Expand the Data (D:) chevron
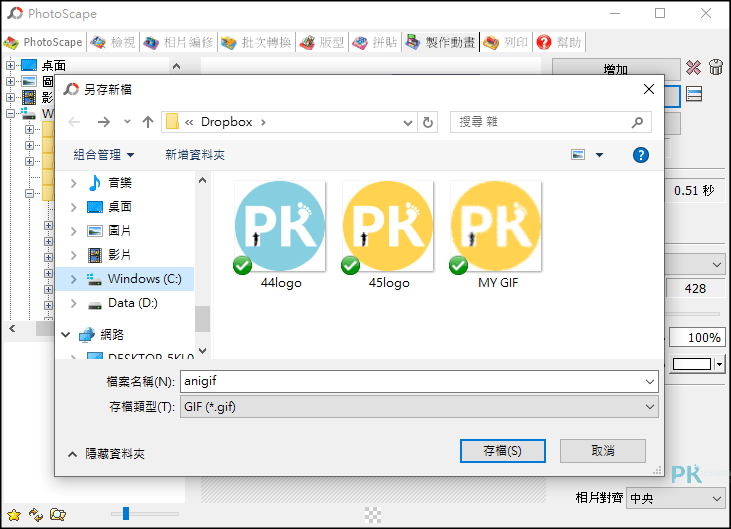Viewport: 731px width, 529px height. click(73, 303)
